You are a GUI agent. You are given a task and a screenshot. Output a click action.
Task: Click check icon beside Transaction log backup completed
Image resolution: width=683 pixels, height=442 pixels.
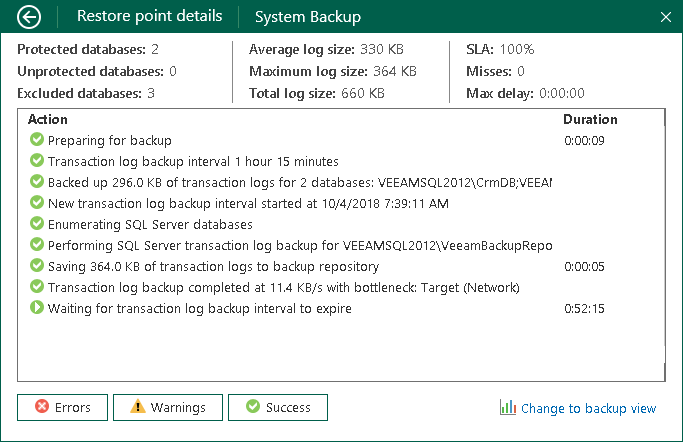pos(37,288)
